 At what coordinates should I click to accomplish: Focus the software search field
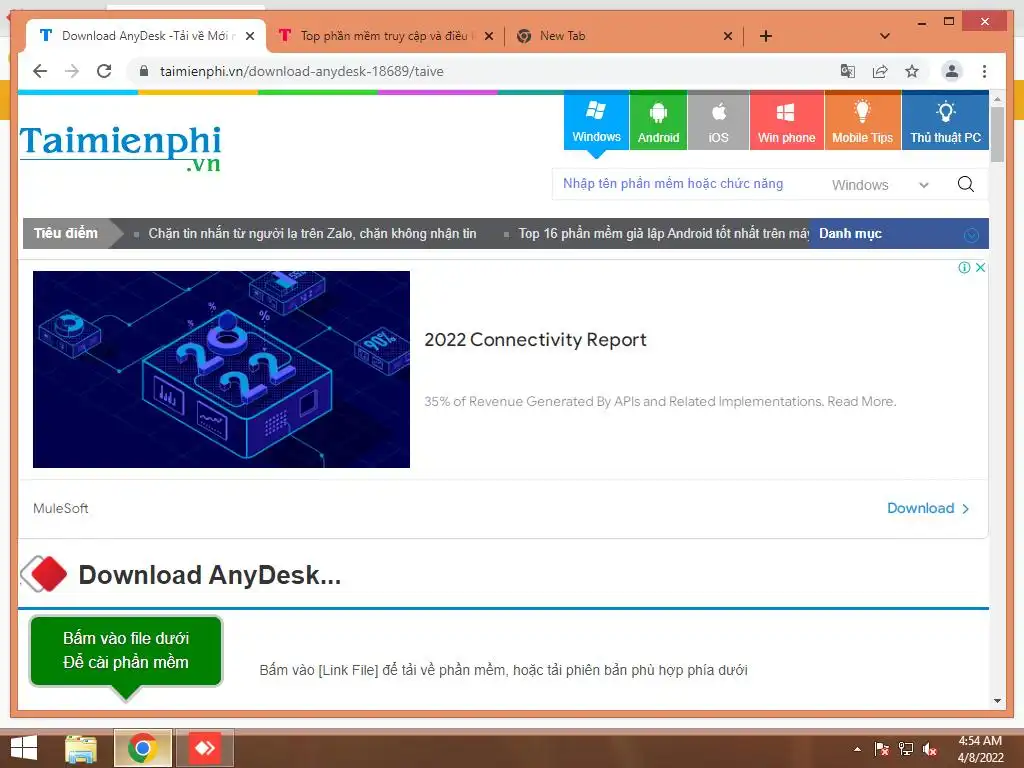tap(686, 184)
